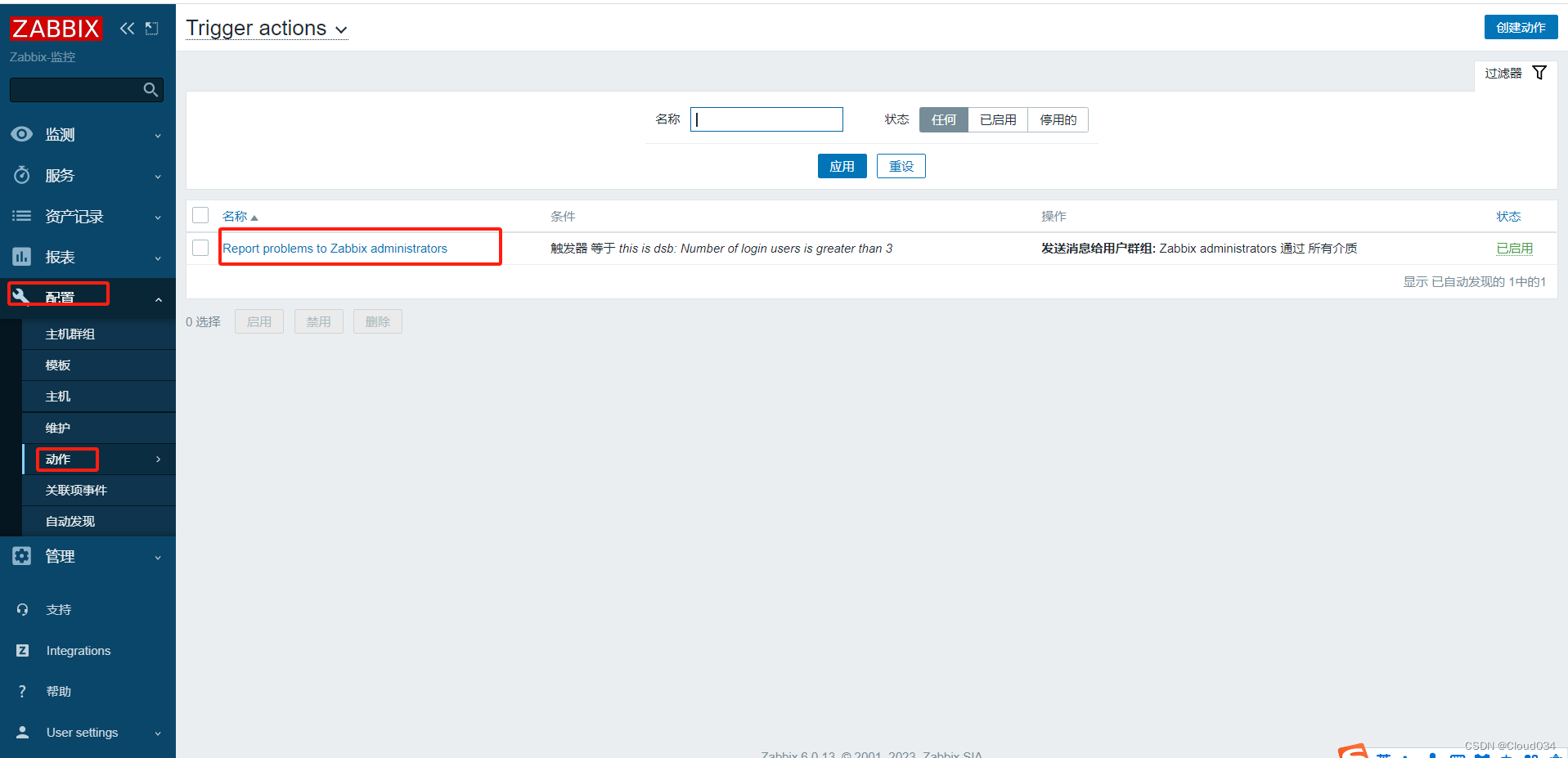Open the Trigger actions title dropdown
The image size is (1568, 758).
(267, 29)
